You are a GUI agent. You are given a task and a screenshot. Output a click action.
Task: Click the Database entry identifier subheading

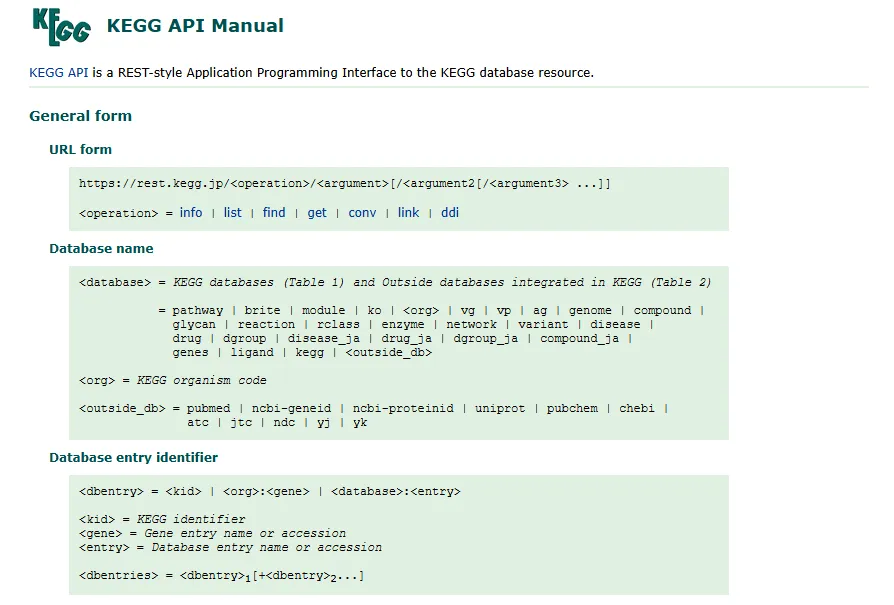tap(133, 458)
